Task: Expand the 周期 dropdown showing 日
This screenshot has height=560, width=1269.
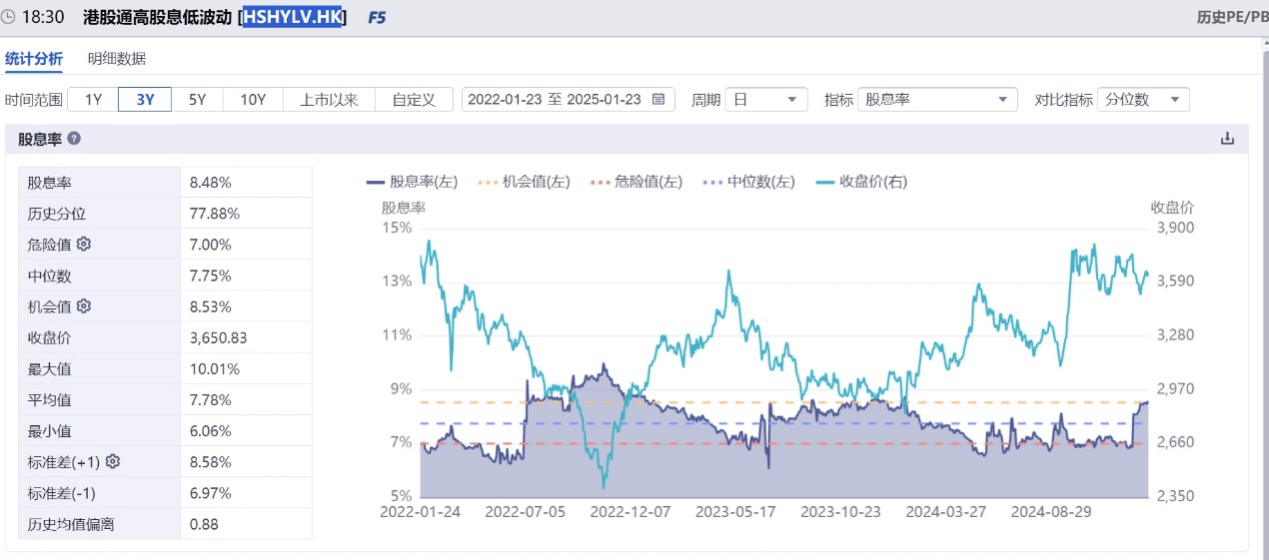Action: coord(766,99)
